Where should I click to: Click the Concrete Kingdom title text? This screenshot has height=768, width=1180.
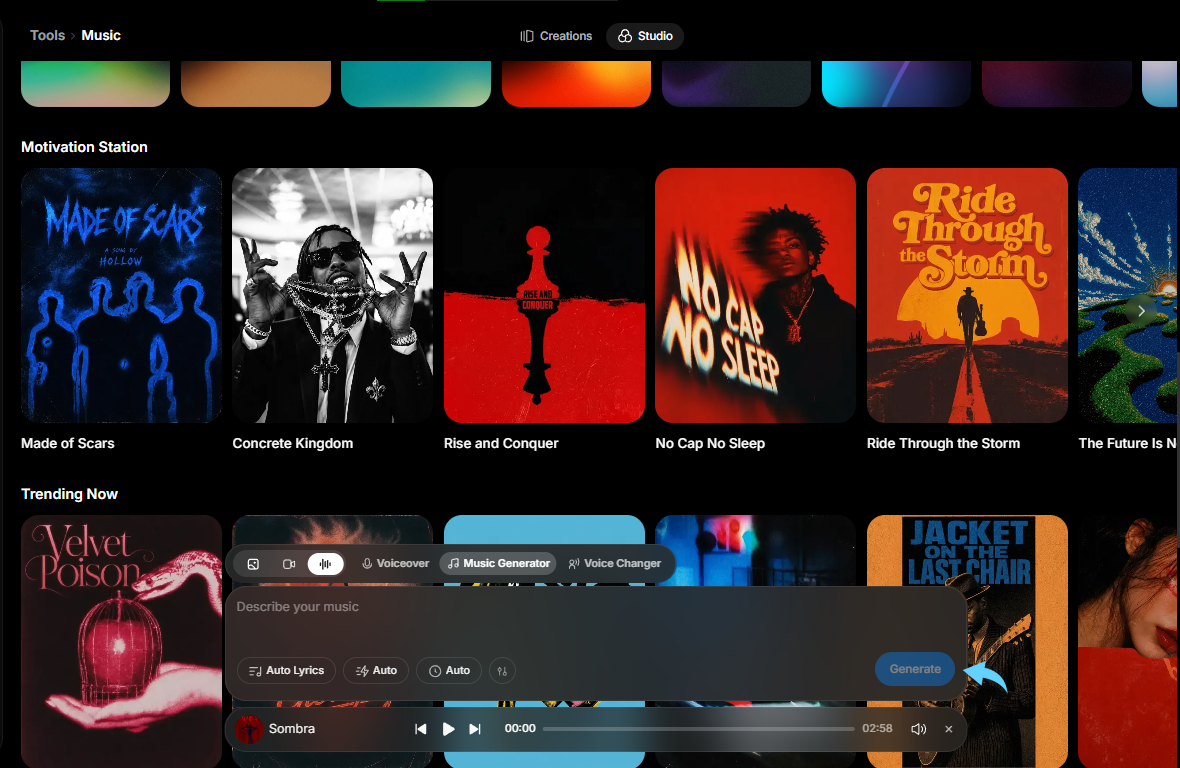(293, 444)
